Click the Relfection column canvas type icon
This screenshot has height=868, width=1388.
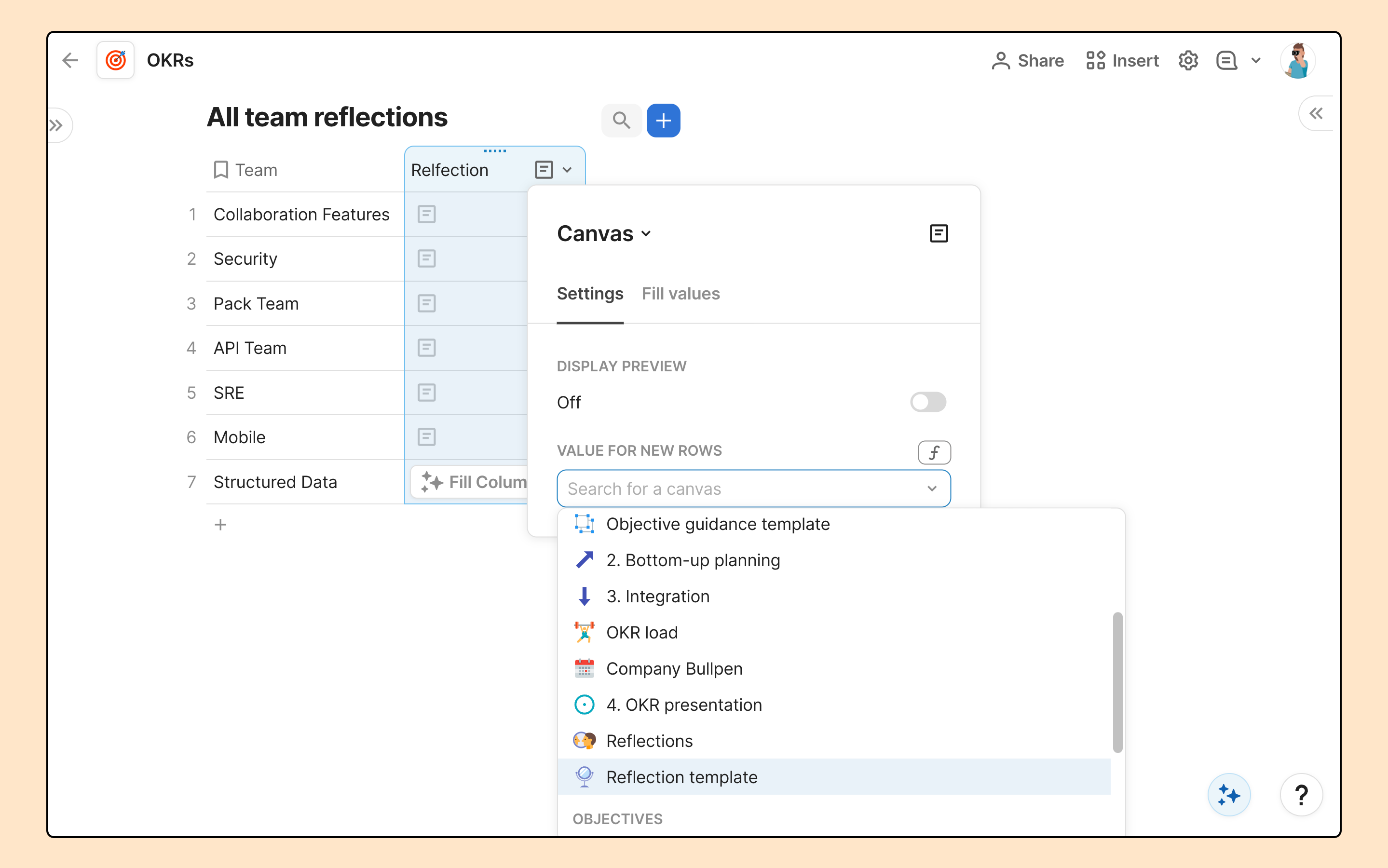544,170
